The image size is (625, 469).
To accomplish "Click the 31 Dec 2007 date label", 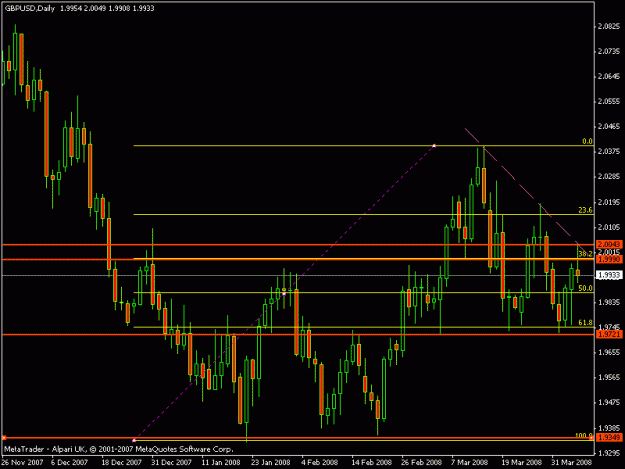I will pyautogui.click(x=171, y=462).
